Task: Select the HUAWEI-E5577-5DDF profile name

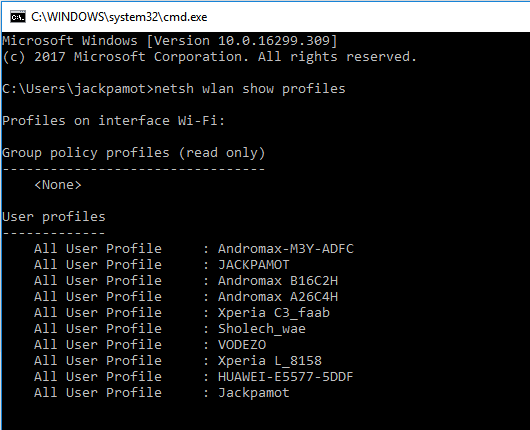Action: tap(286, 377)
